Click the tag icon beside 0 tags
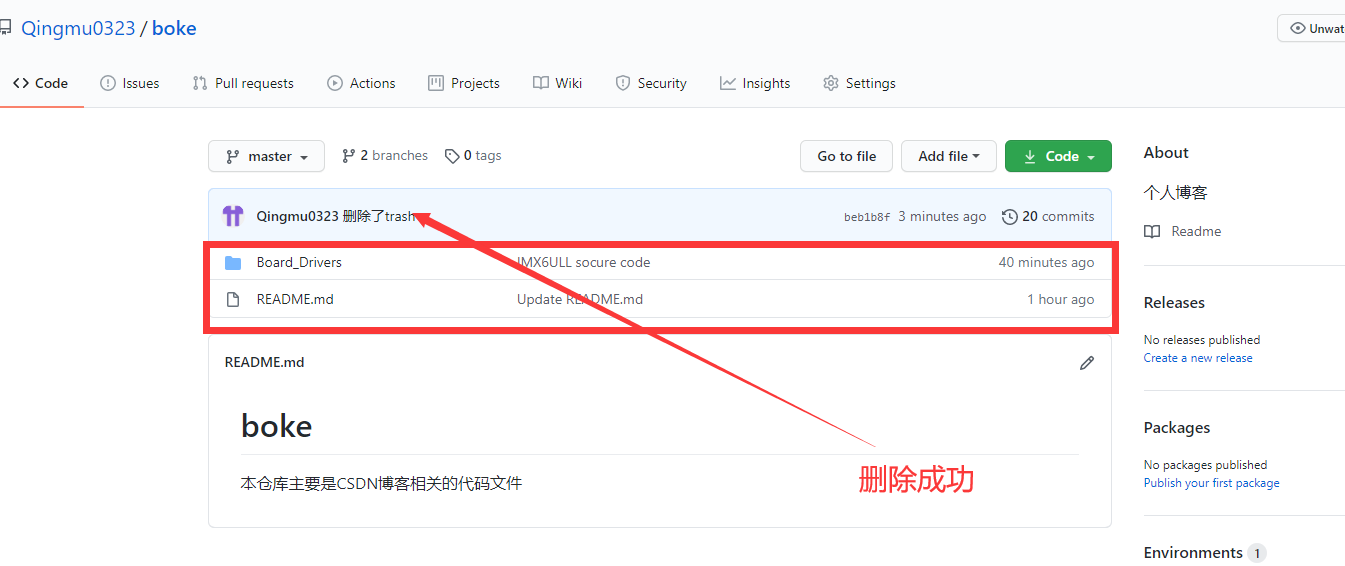The height and width of the screenshot is (566, 1345). click(x=452, y=156)
